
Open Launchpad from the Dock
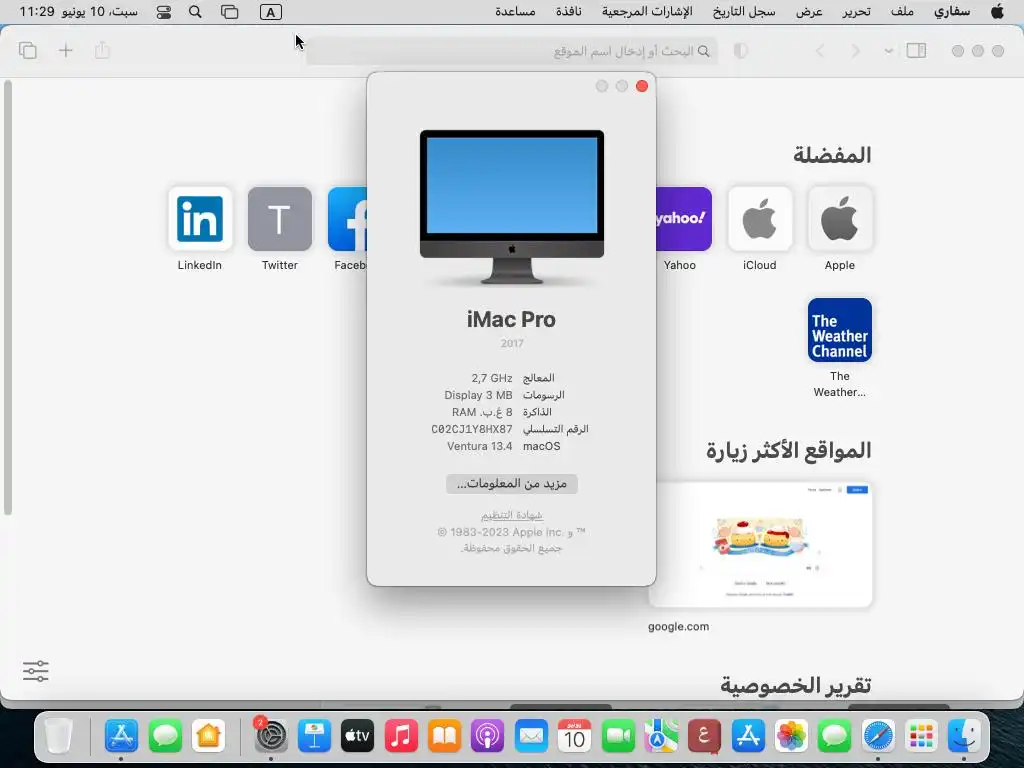921,736
